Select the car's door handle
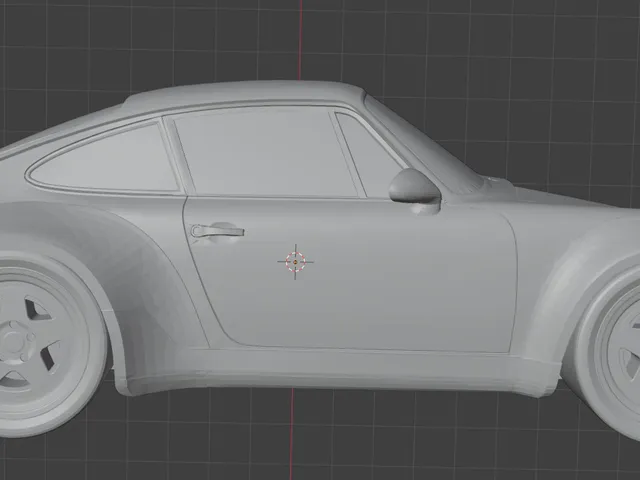The height and width of the screenshot is (480, 640). click(218, 231)
